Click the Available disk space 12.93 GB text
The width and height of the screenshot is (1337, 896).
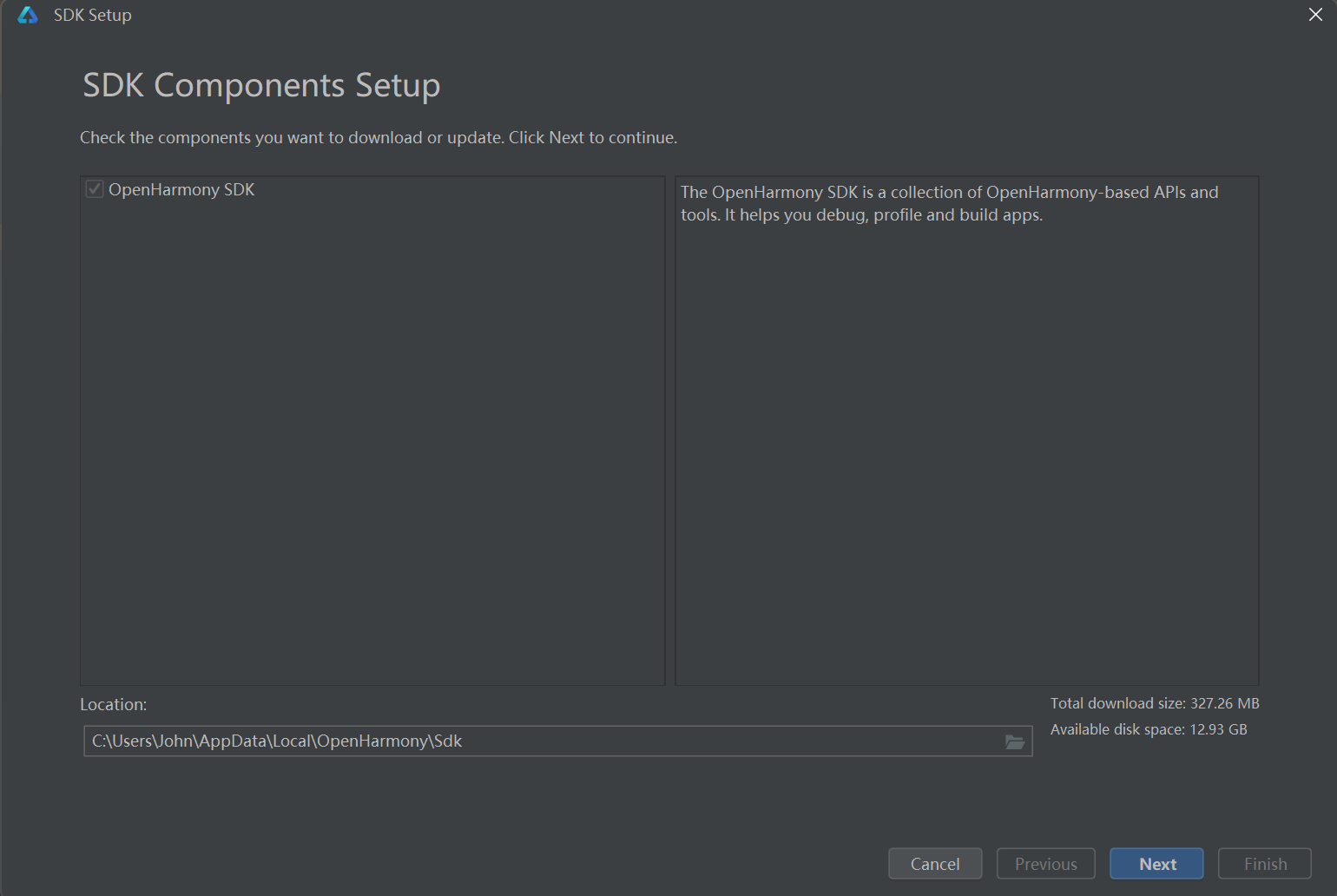point(1149,729)
